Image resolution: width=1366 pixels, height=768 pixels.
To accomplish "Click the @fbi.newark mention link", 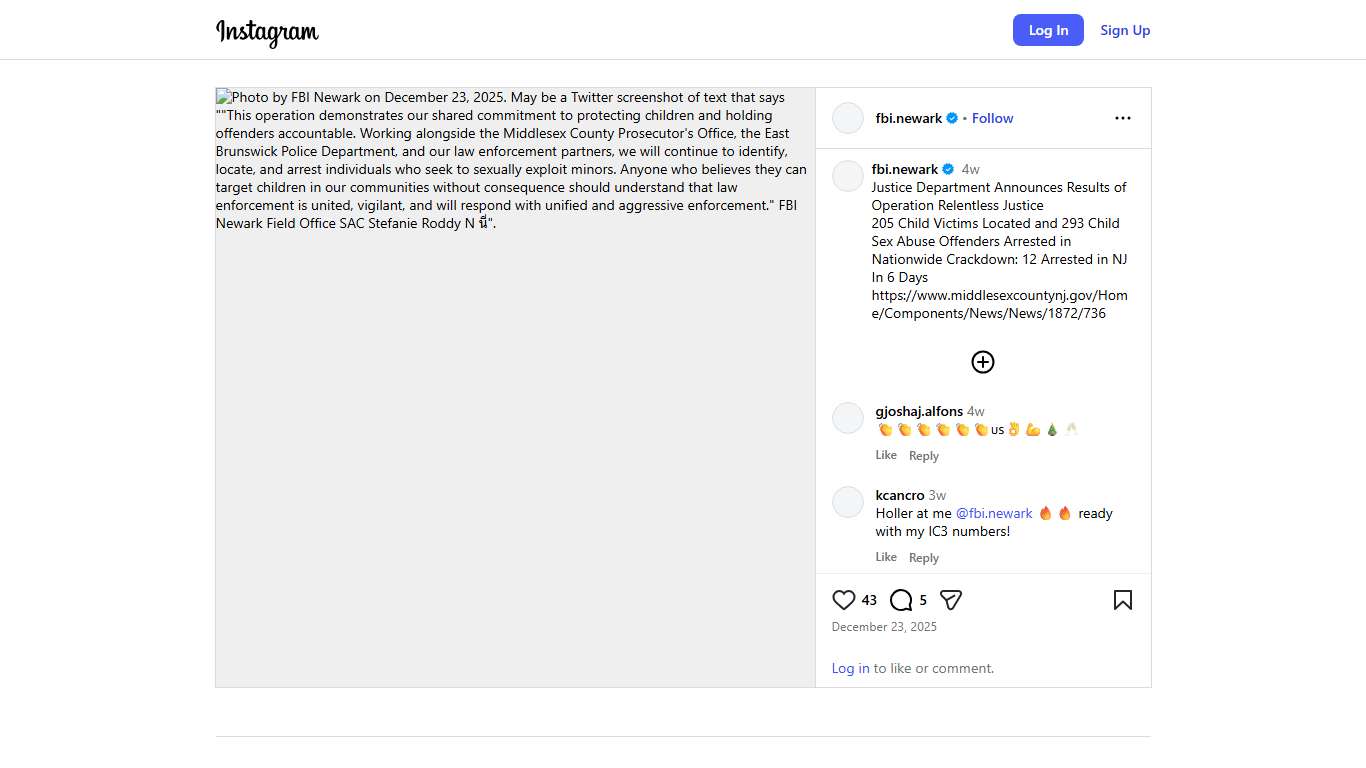I will (x=994, y=513).
